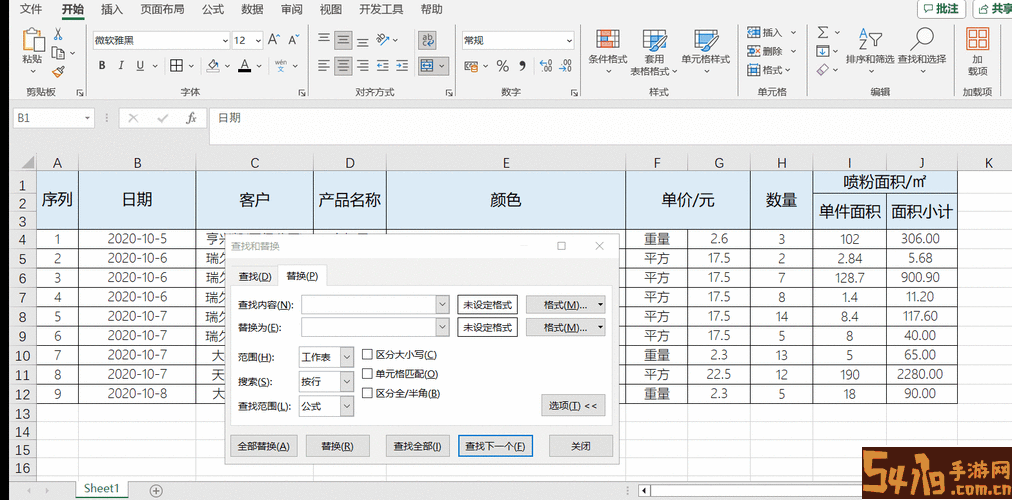
Task: Click the 查找下一个(F) button
Action: pyautogui.click(x=495, y=446)
